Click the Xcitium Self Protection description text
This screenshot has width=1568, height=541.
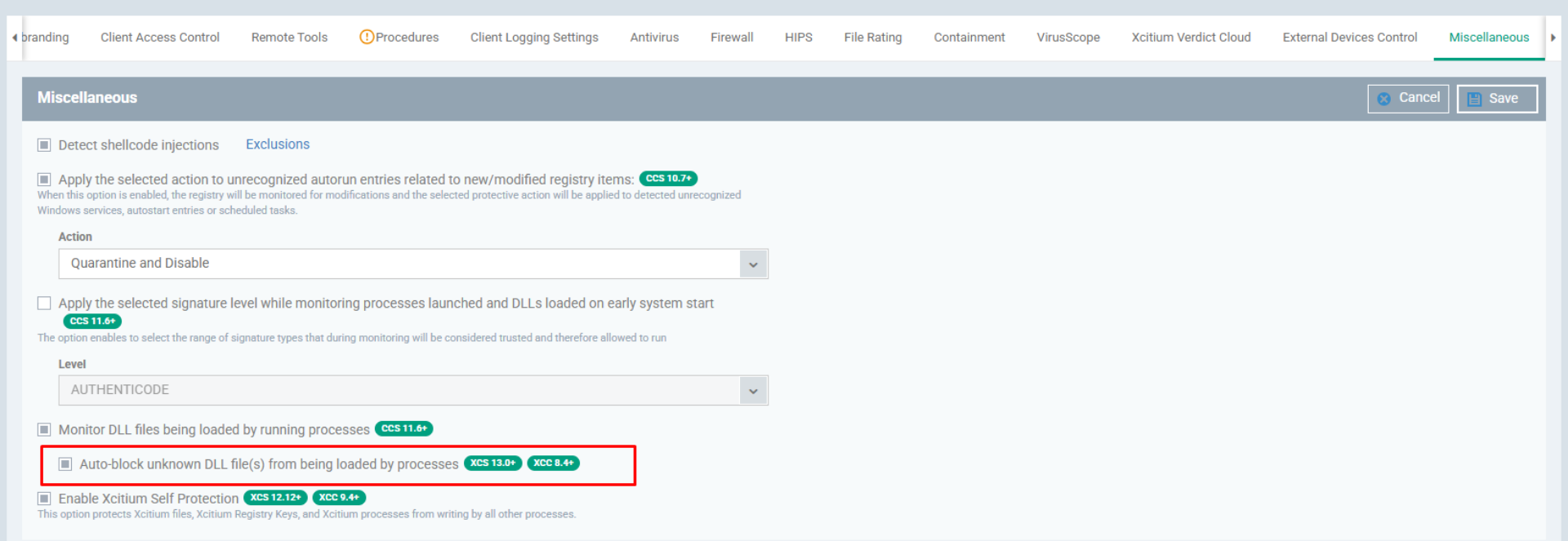pos(307,514)
